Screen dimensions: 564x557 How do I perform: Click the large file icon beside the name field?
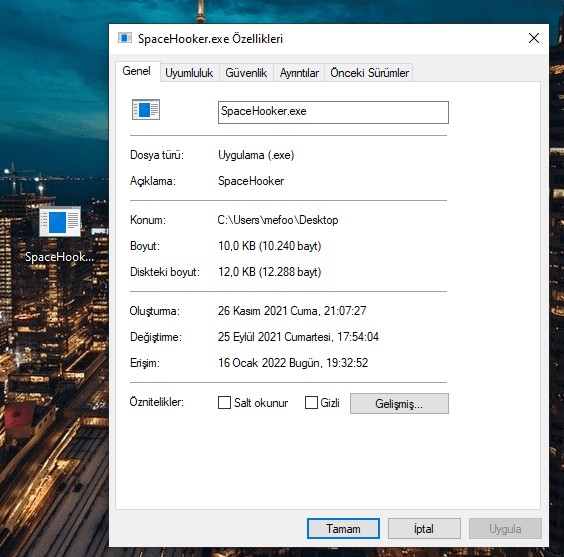coord(146,110)
